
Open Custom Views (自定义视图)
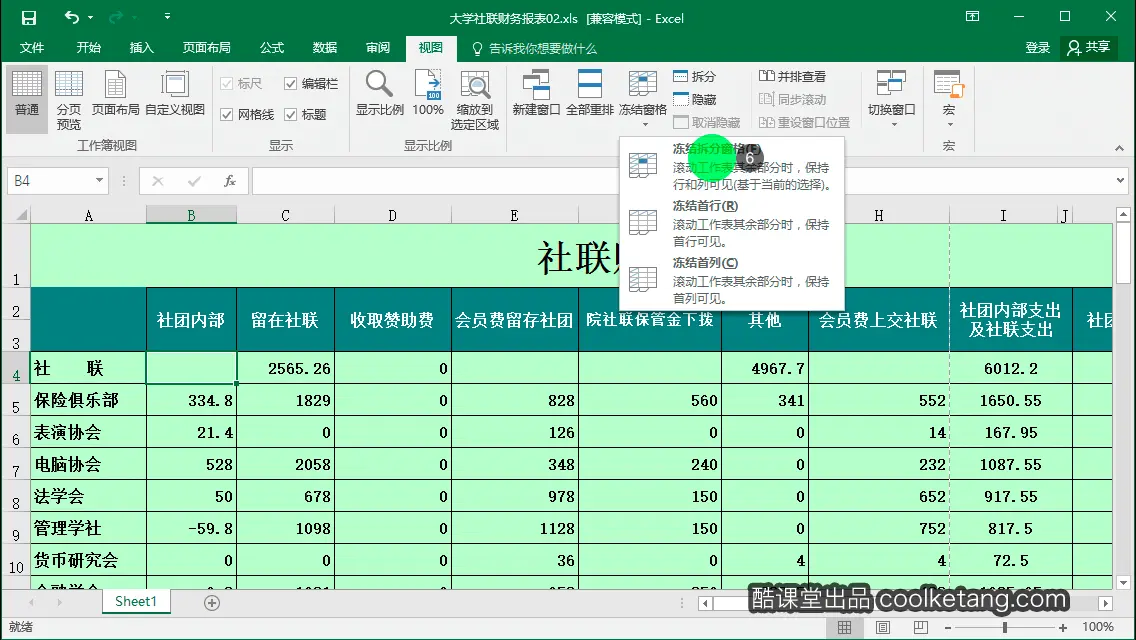pos(175,94)
